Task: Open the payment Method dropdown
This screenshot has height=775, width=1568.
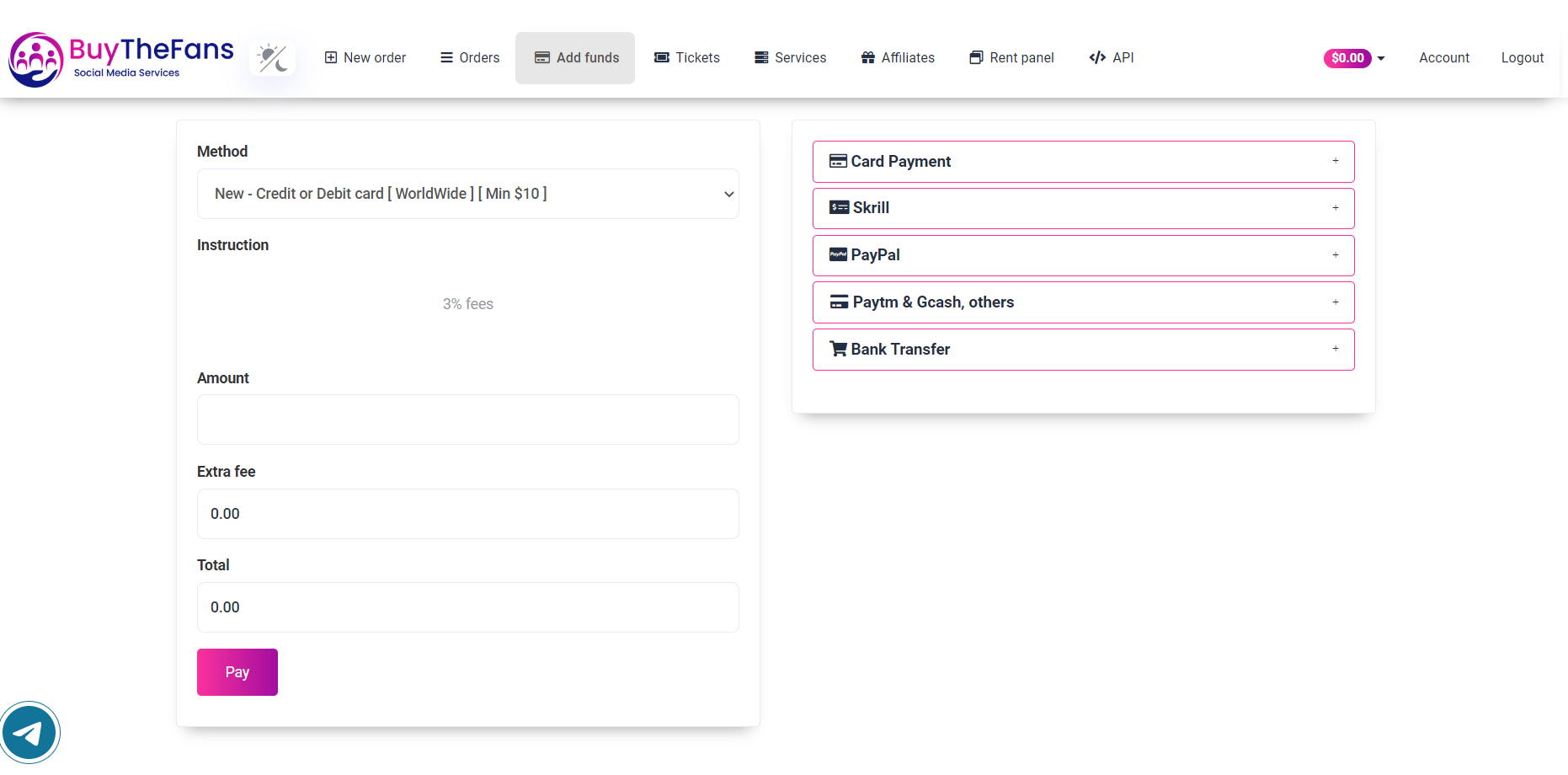Action: click(467, 194)
